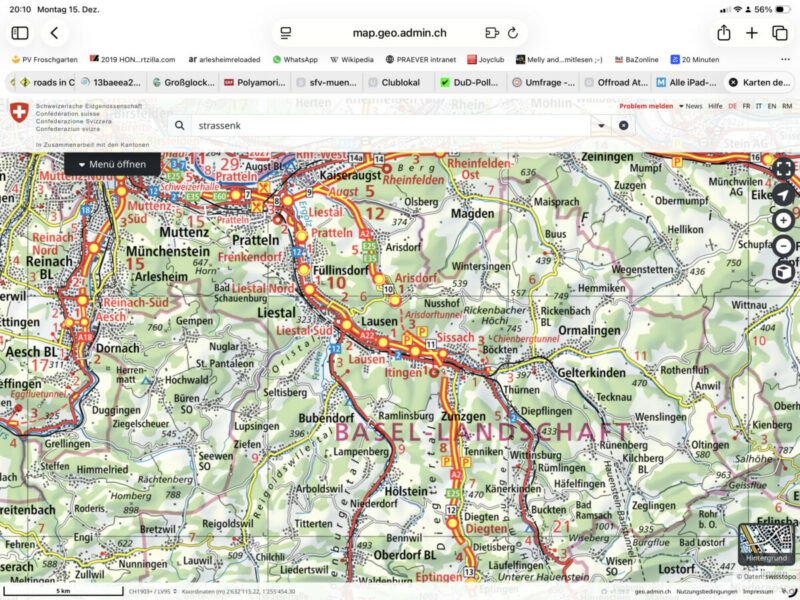This screenshot has height=600, width=800.
Task: Click the 'Problem melden' link
Action: (645, 105)
